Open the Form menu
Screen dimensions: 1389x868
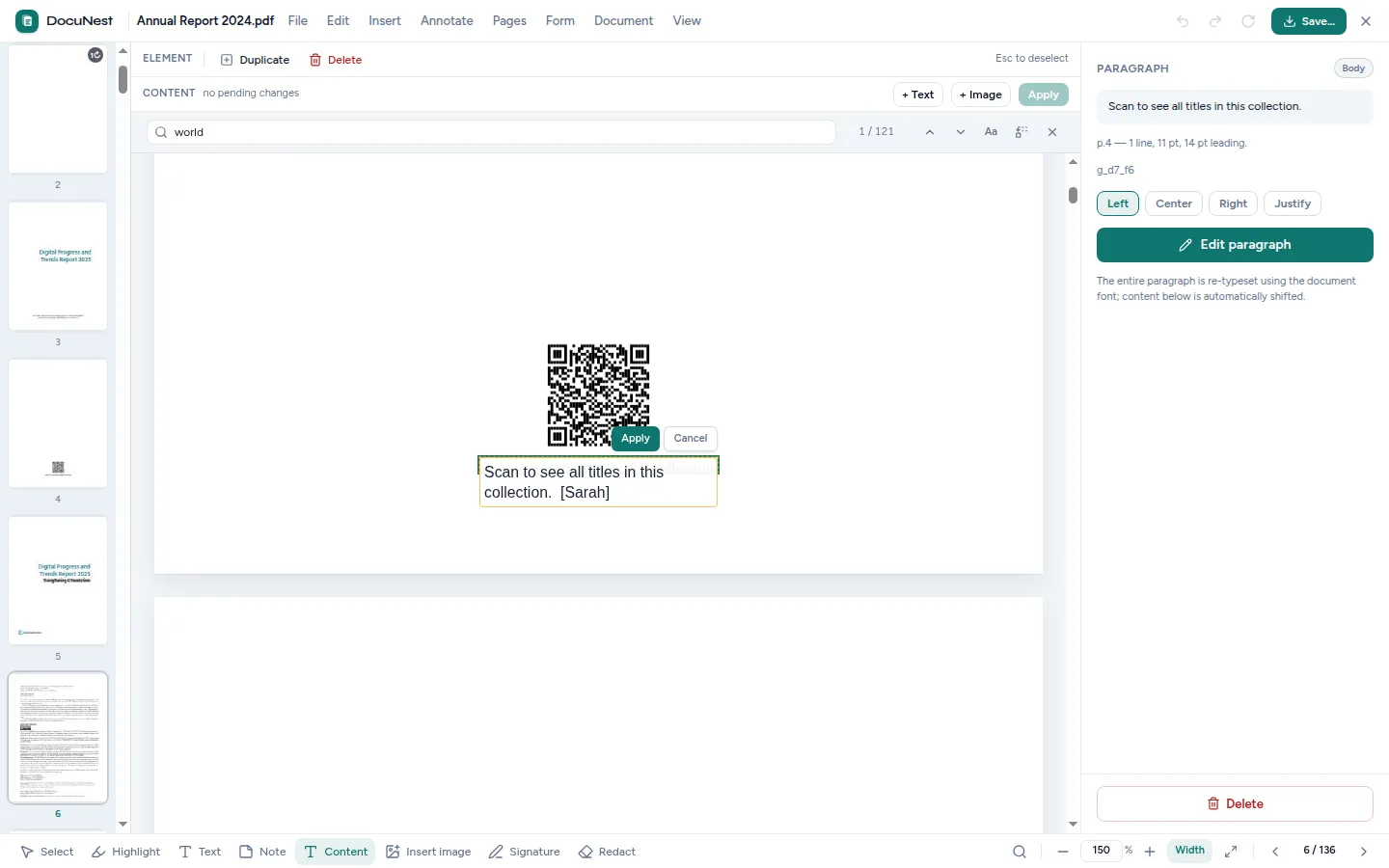(560, 21)
